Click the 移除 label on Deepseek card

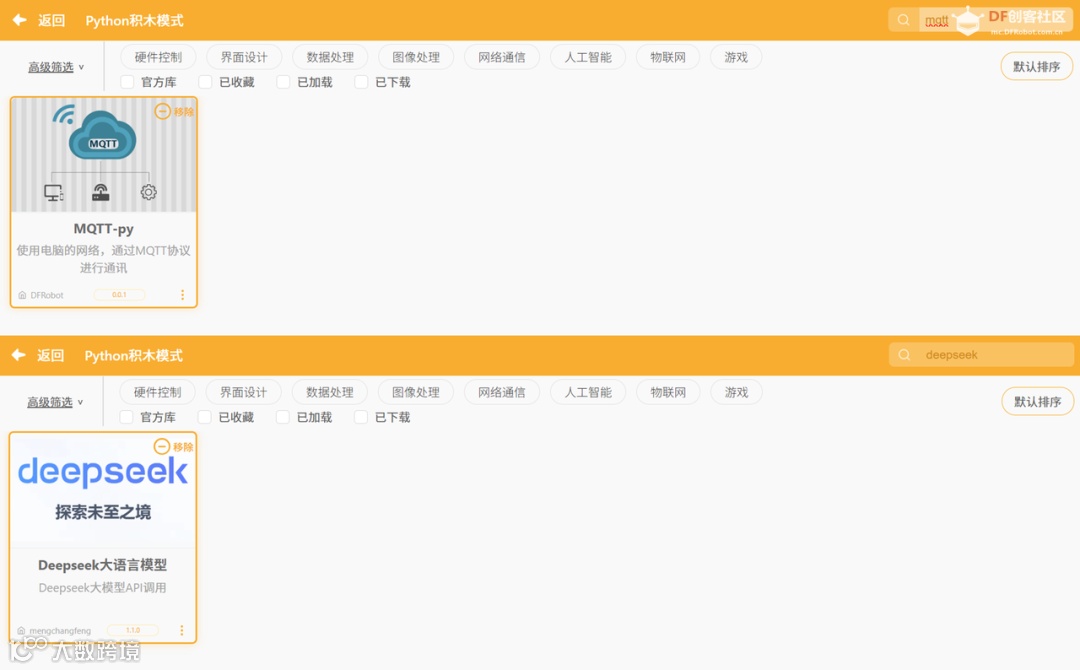click(x=183, y=447)
